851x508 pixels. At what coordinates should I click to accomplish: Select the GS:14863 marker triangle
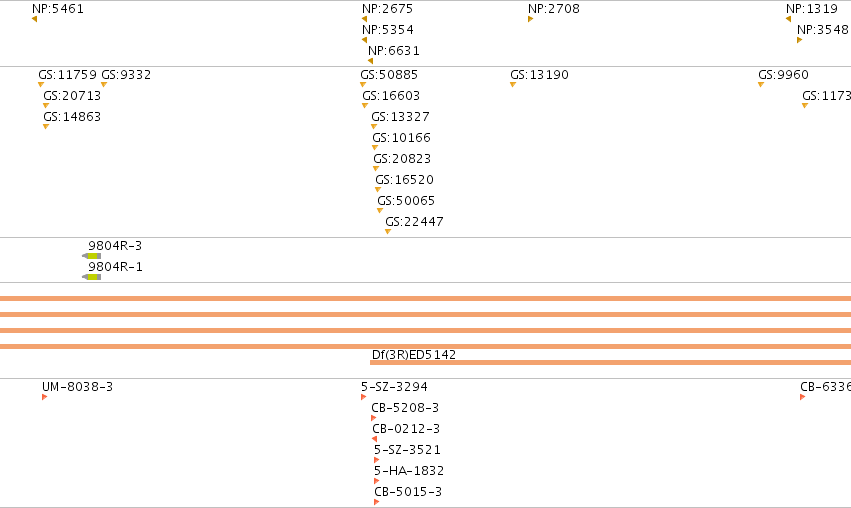point(46,127)
